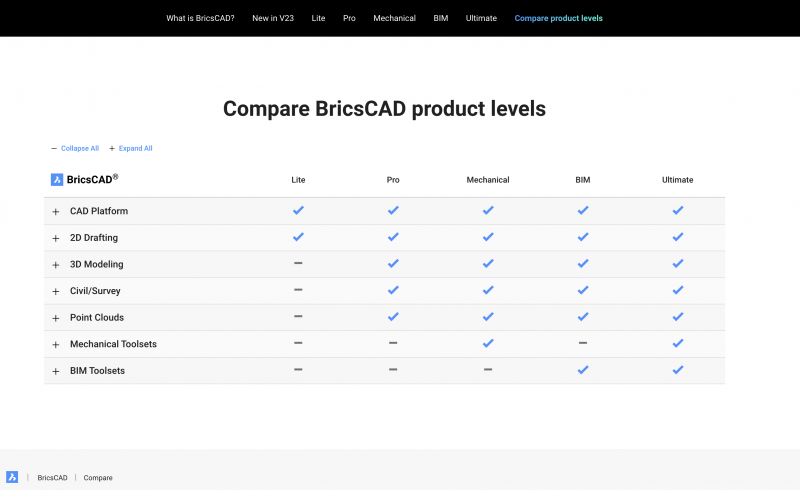
Task: Click Ultimate checkmark in BIM Toolsets row
Action: coord(678,370)
